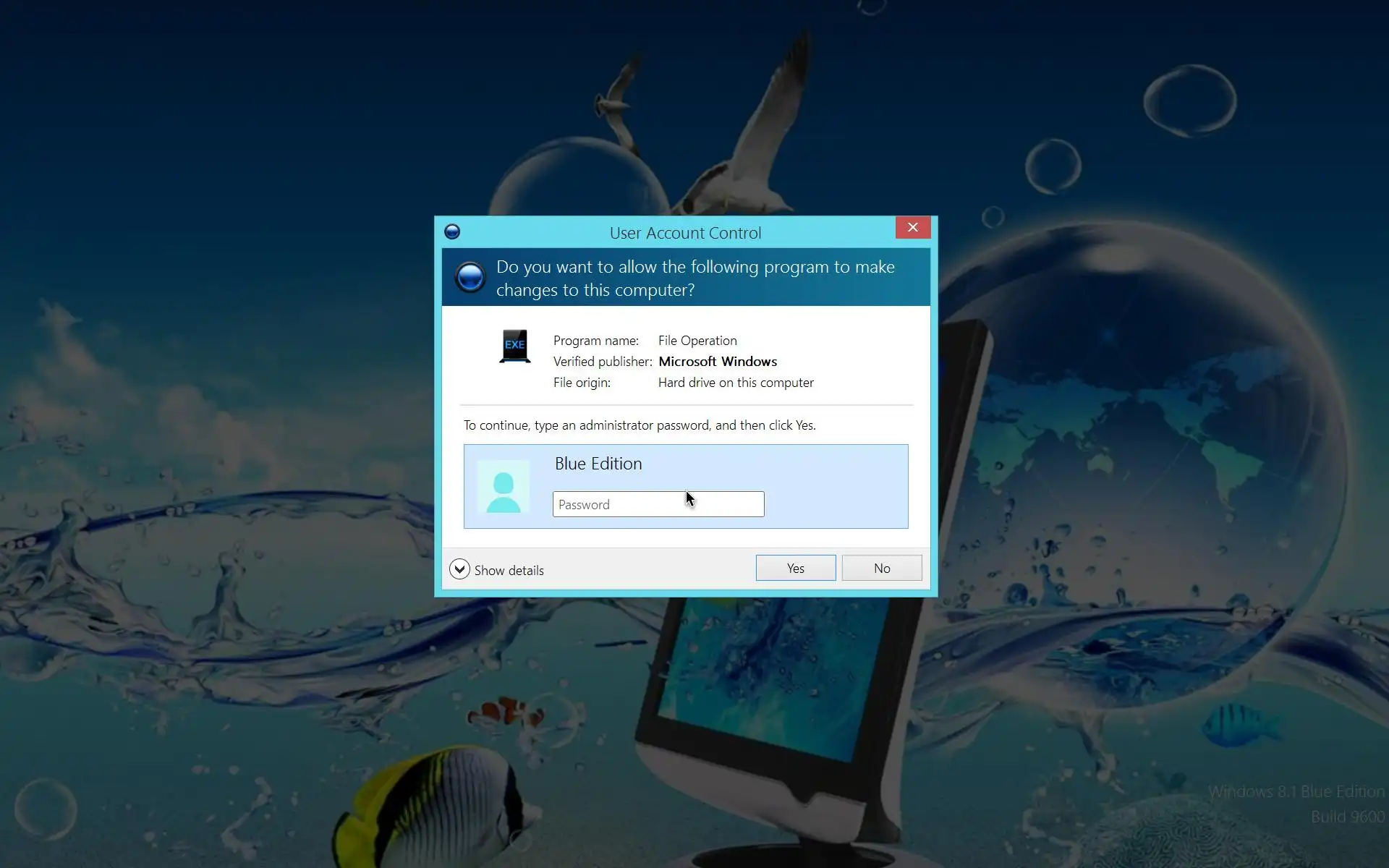Click the File Operation program name value
The height and width of the screenshot is (868, 1389).
pos(697,341)
